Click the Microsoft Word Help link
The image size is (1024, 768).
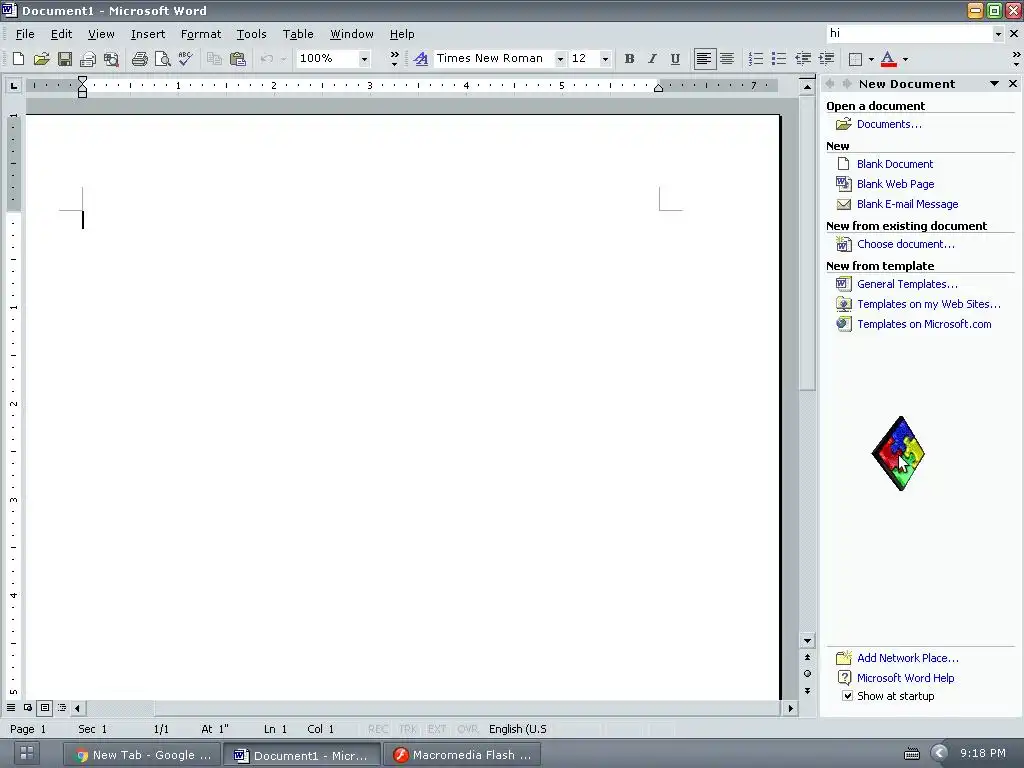click(905, 678)
